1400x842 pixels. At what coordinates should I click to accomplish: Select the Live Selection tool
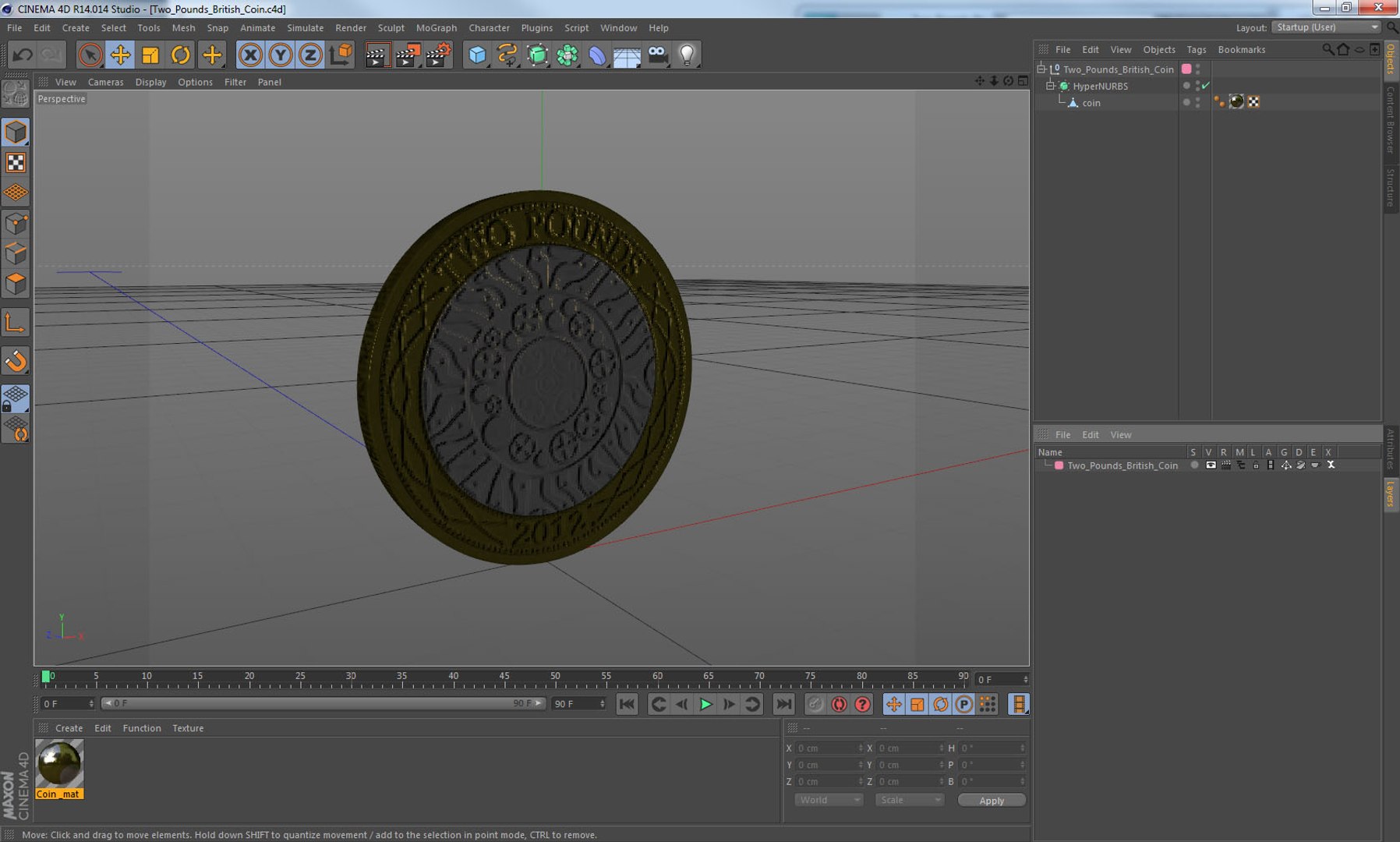90,55
